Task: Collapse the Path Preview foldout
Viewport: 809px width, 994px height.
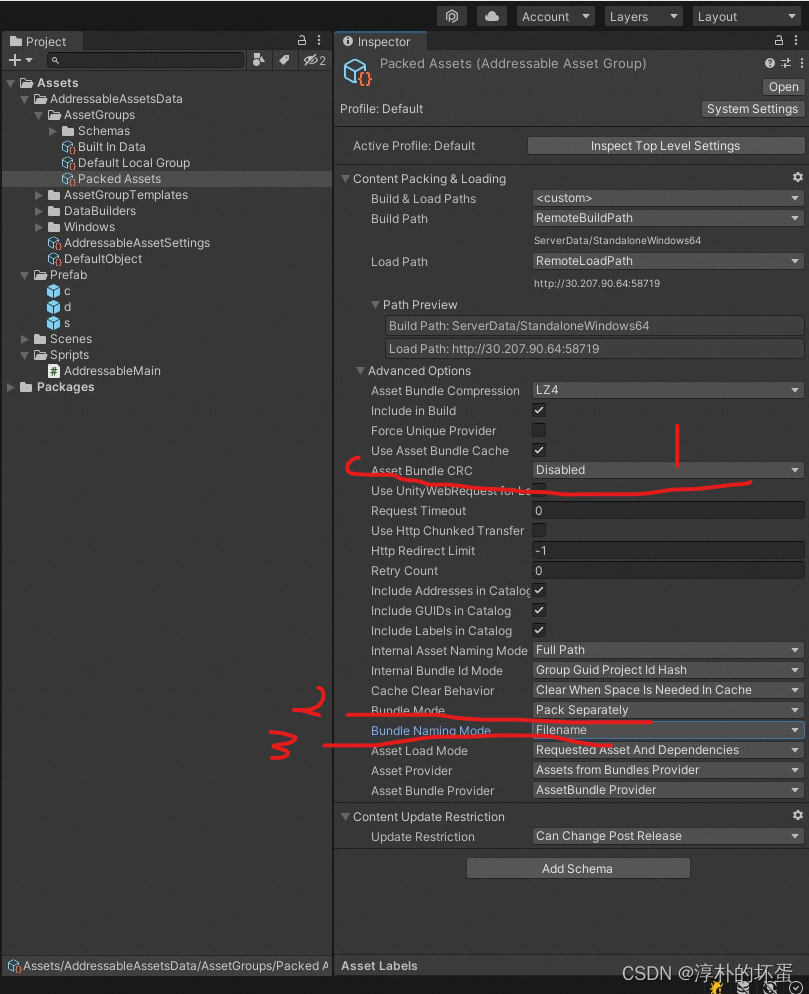Action: [375, 305]
